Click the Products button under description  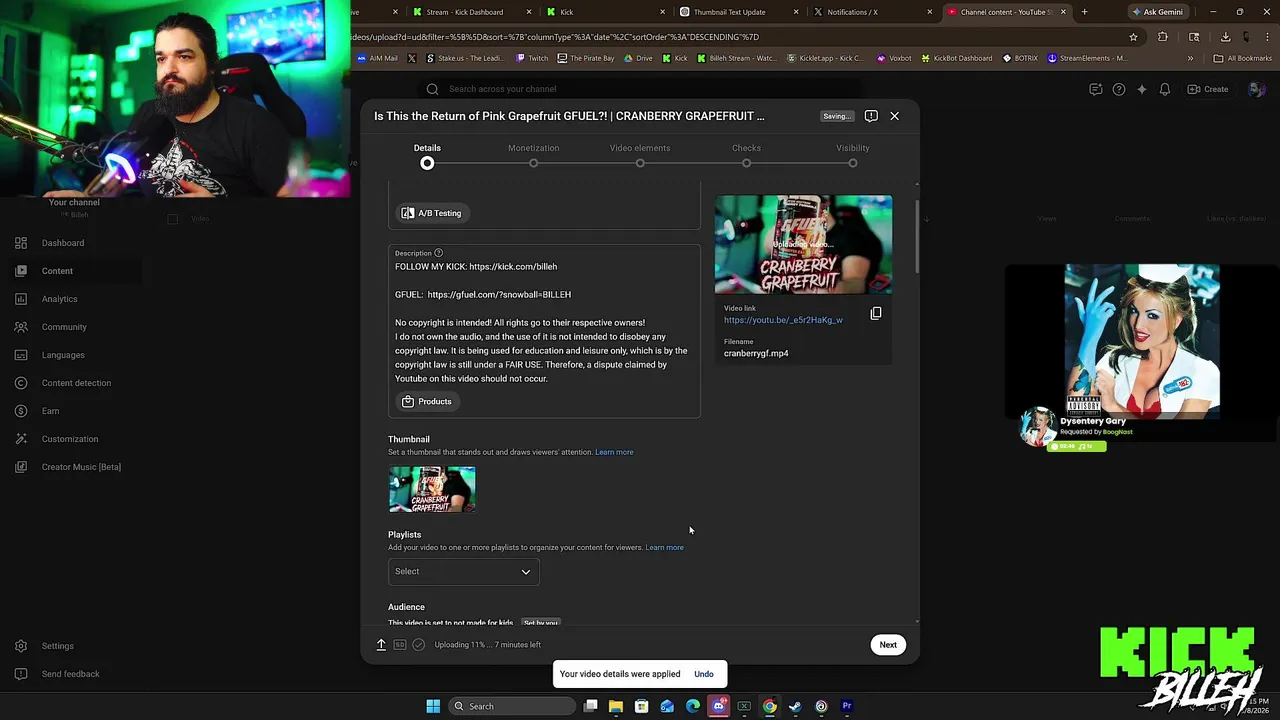427,401
